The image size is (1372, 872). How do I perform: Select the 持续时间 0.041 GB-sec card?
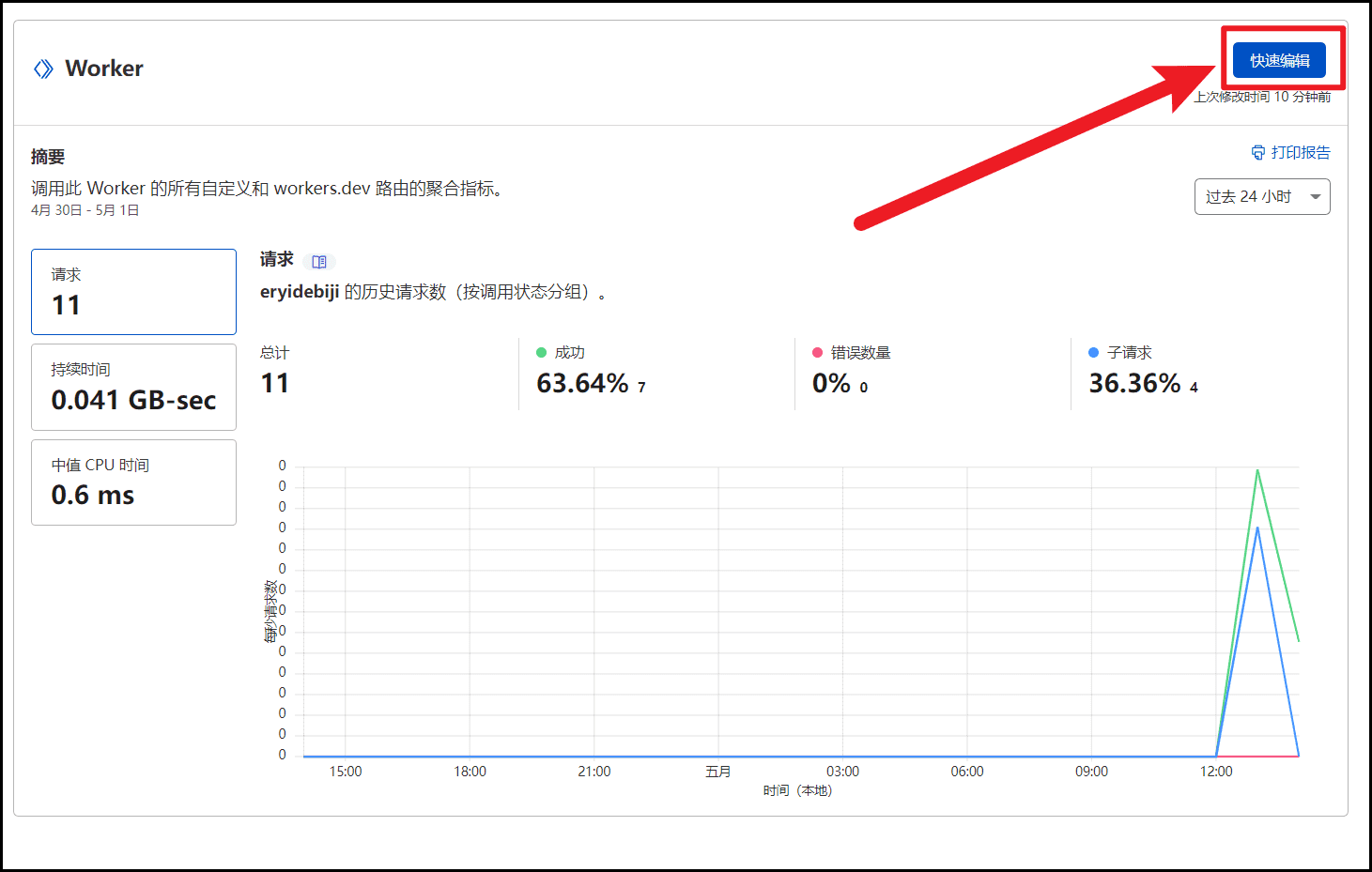133,387
